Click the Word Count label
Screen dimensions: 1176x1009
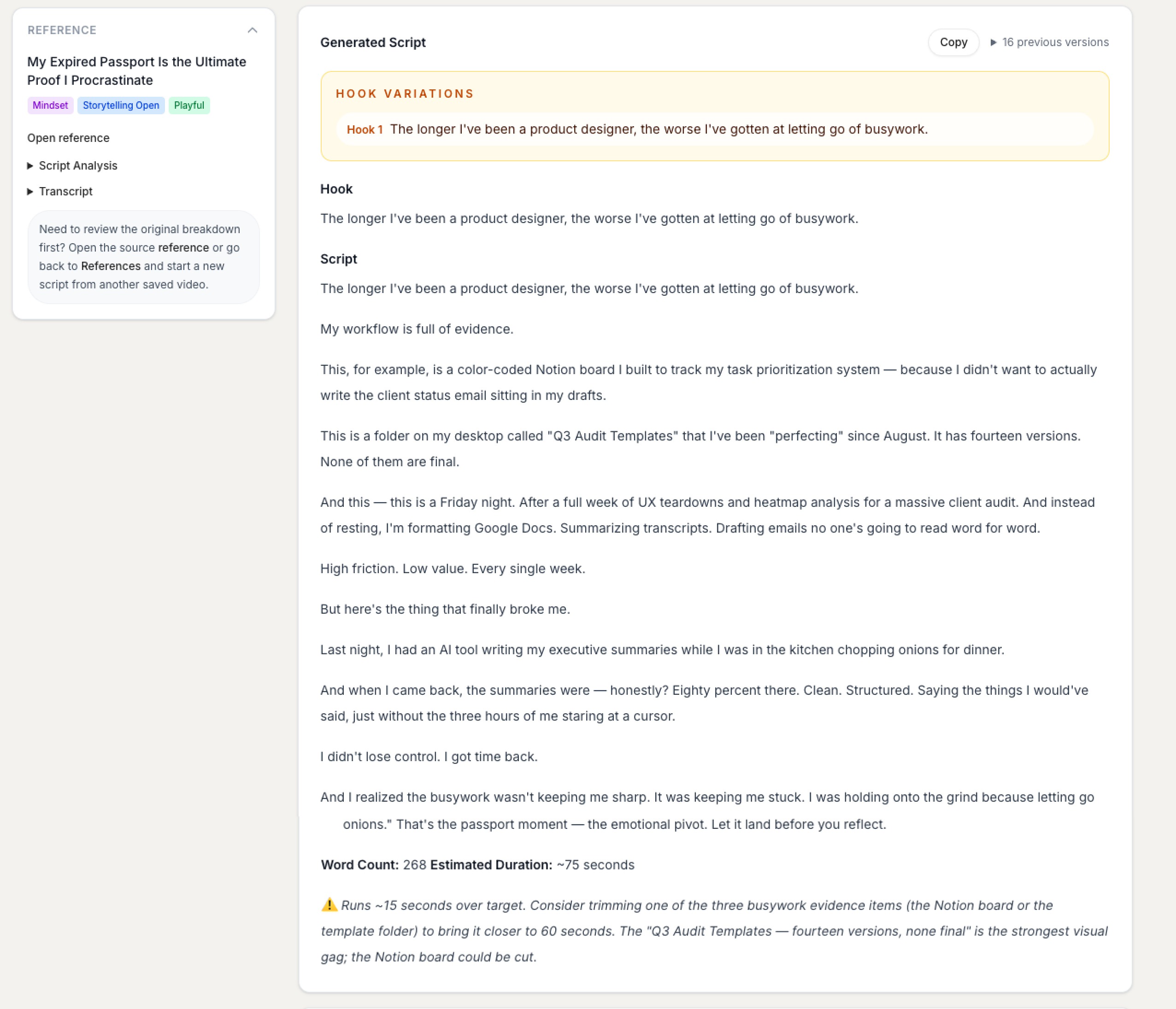(x=360, y=865)
